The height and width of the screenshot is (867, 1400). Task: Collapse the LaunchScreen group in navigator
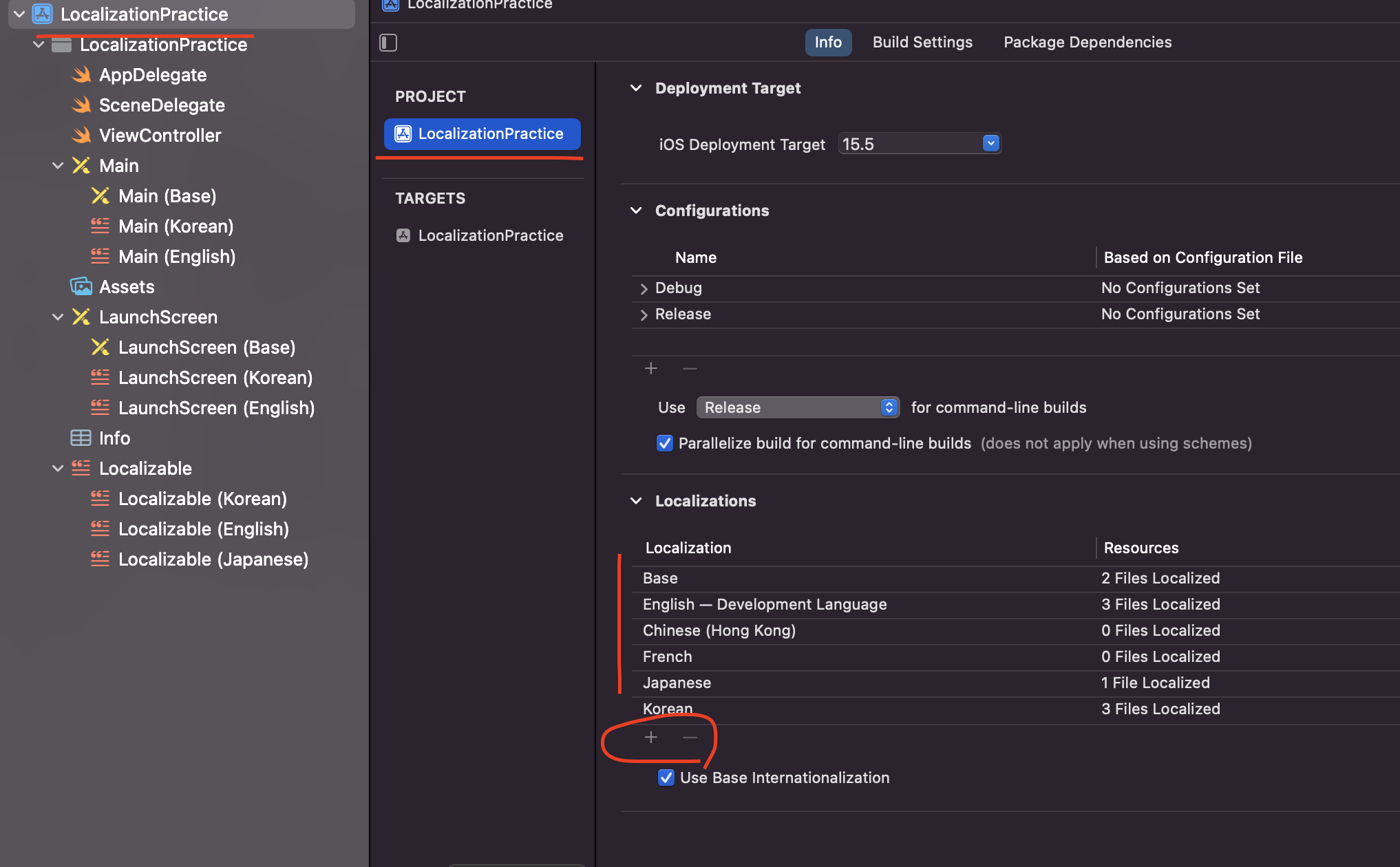click(x=58, y=317)
